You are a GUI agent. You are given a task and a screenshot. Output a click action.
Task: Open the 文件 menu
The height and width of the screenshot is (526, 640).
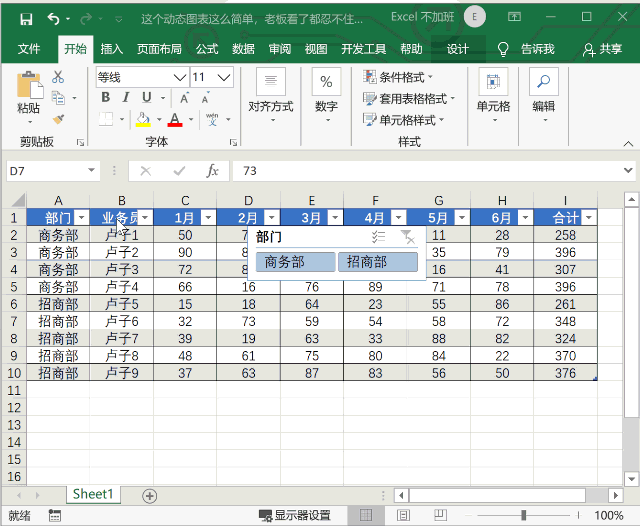29,49
